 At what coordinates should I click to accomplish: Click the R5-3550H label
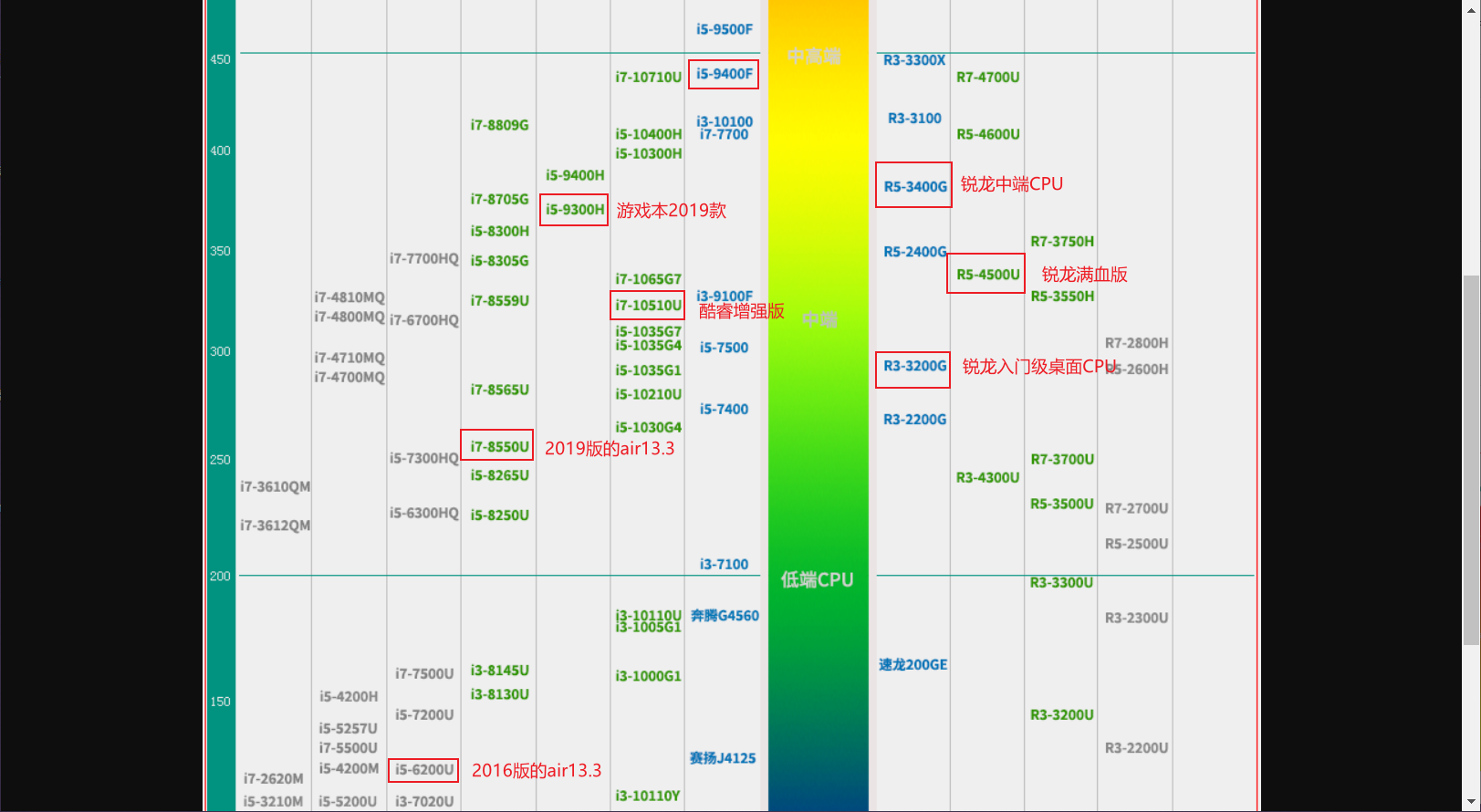click(x=1062, y=297)
